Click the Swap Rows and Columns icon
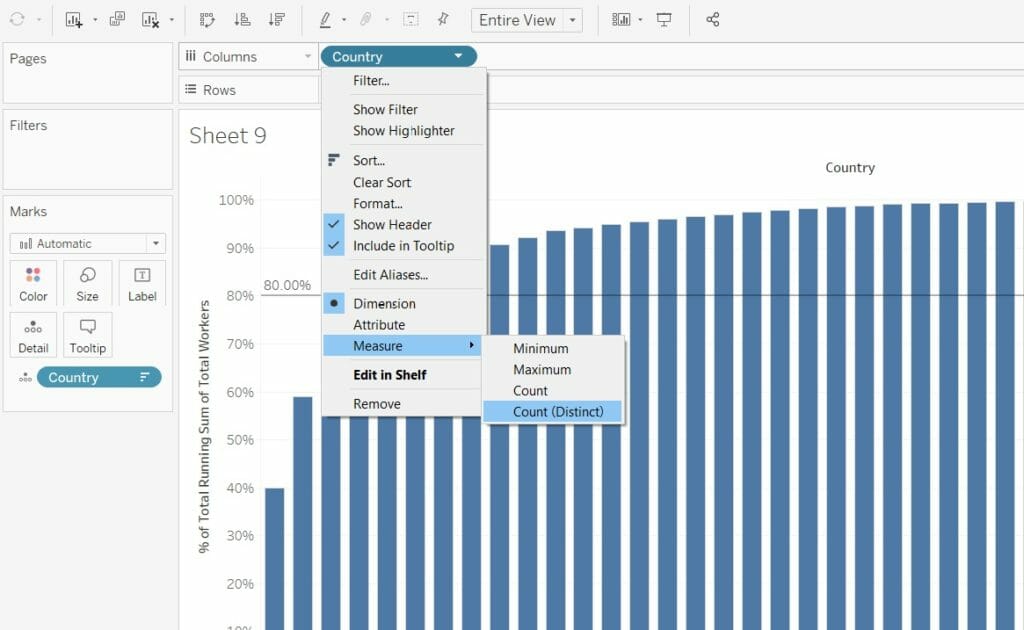This screenshot has width=1024, height=630. pos(207,20)
